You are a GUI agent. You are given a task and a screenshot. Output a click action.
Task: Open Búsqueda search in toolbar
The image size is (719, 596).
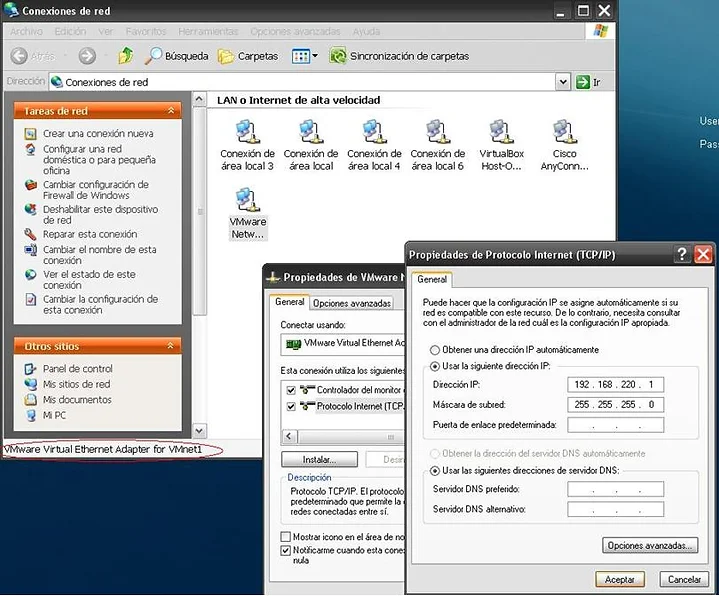(176, 56)
